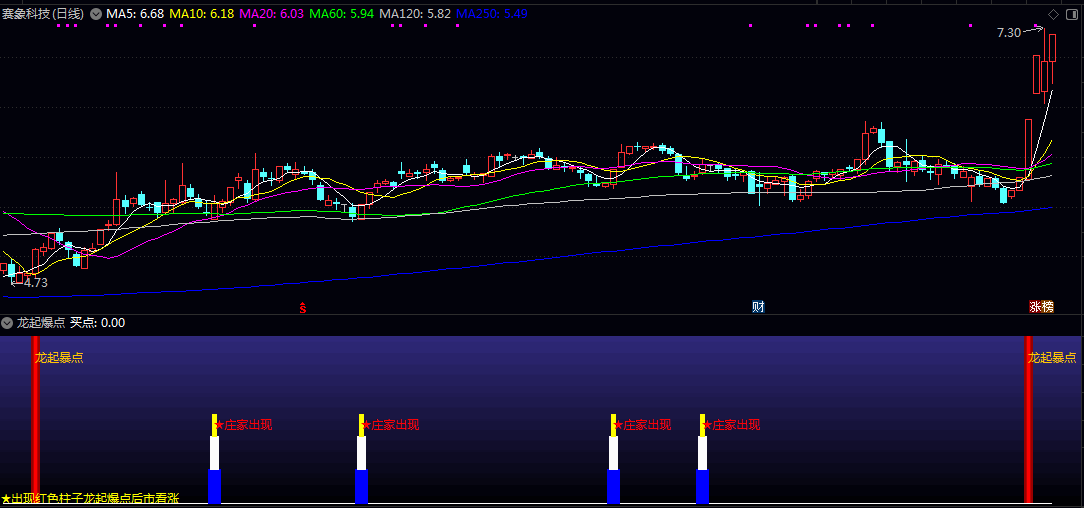Open the dropdown next to 赛象科技(日线)
Image resolution: width=1084 pixels, height=508 pixels.
pos(95,14)
